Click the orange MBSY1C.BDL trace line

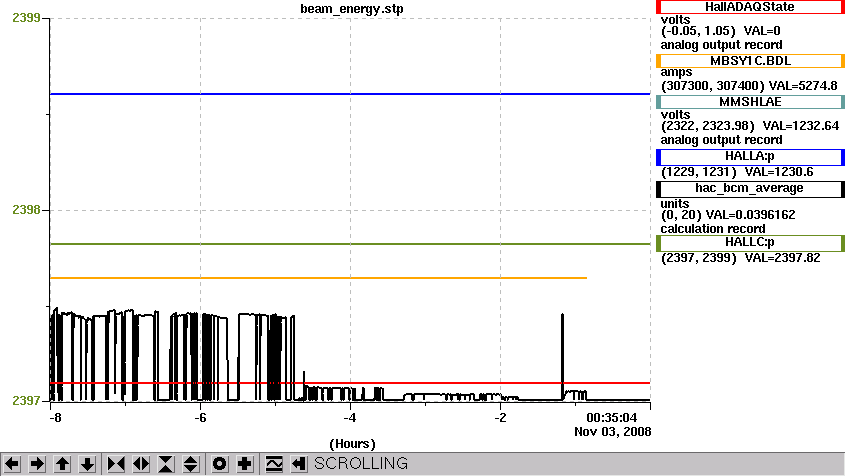(318, 278)
